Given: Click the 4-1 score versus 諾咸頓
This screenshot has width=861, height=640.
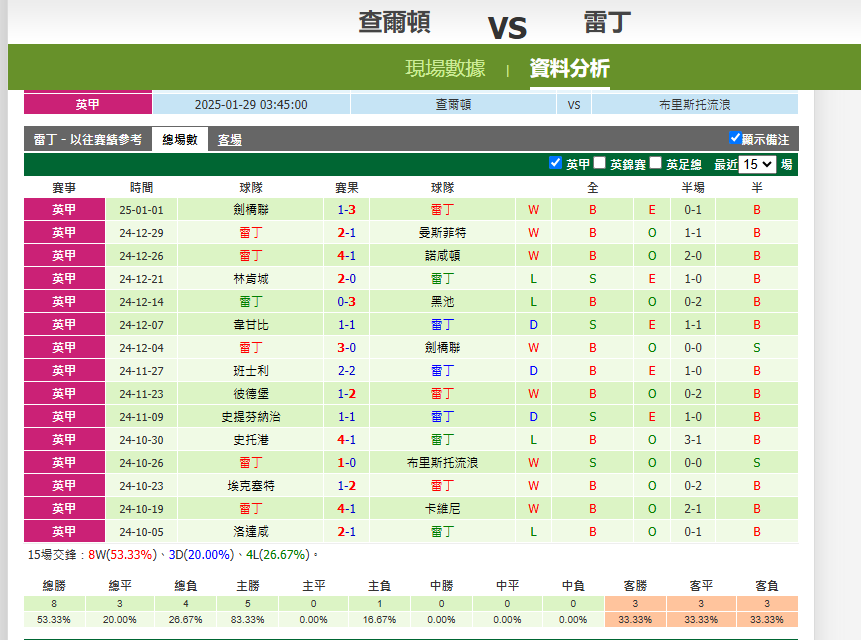Looking at the screenshot, I should coord(346,256).
